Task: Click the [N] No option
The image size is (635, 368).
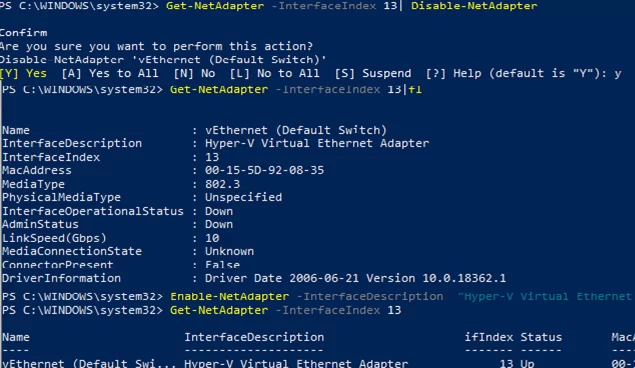Action: (x=194, y=73)
